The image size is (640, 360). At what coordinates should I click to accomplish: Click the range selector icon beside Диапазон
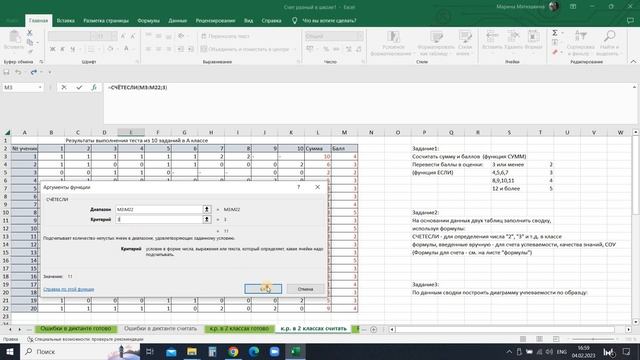pos(207,209)
